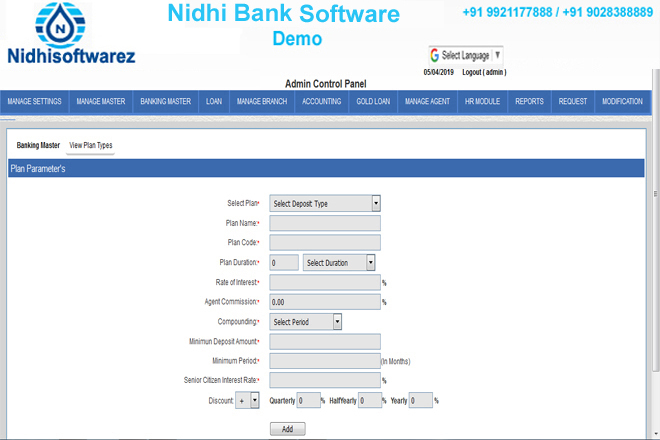Image resolution: width=660 pixels, height=440 pixels.
Task: Click the Plan Name input field
Action: click(325, 223)
